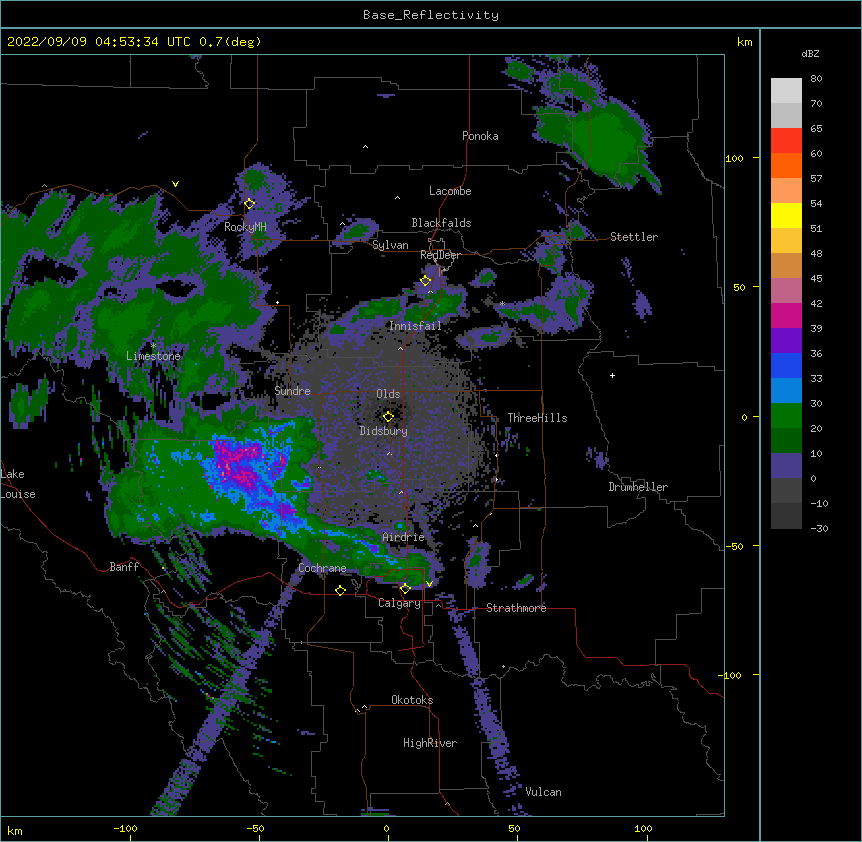Screen dimensions: 862x842
Task: Pick the 42–39 dBZ magenta legend swatch
Action: (x=786, y=315)
